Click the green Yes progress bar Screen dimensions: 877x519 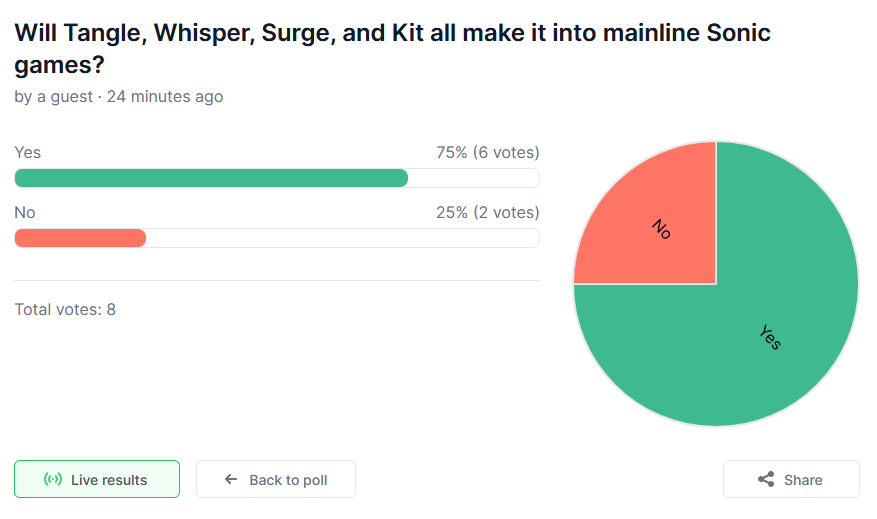click(211, 178)
